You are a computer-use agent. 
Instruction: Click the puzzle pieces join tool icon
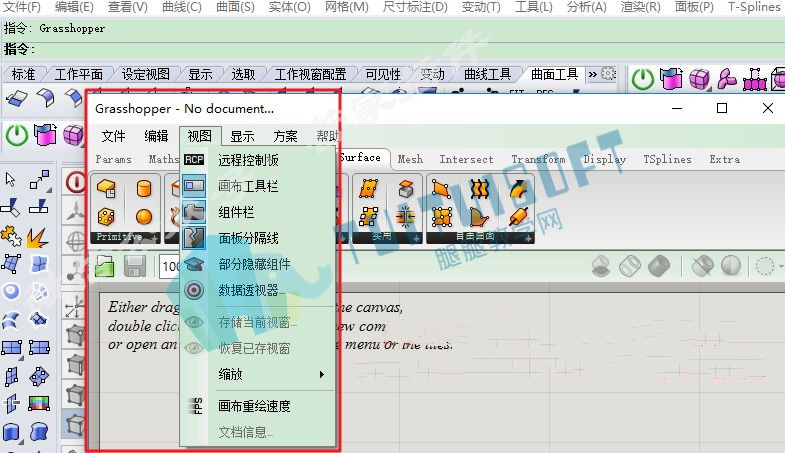[11, 236]
